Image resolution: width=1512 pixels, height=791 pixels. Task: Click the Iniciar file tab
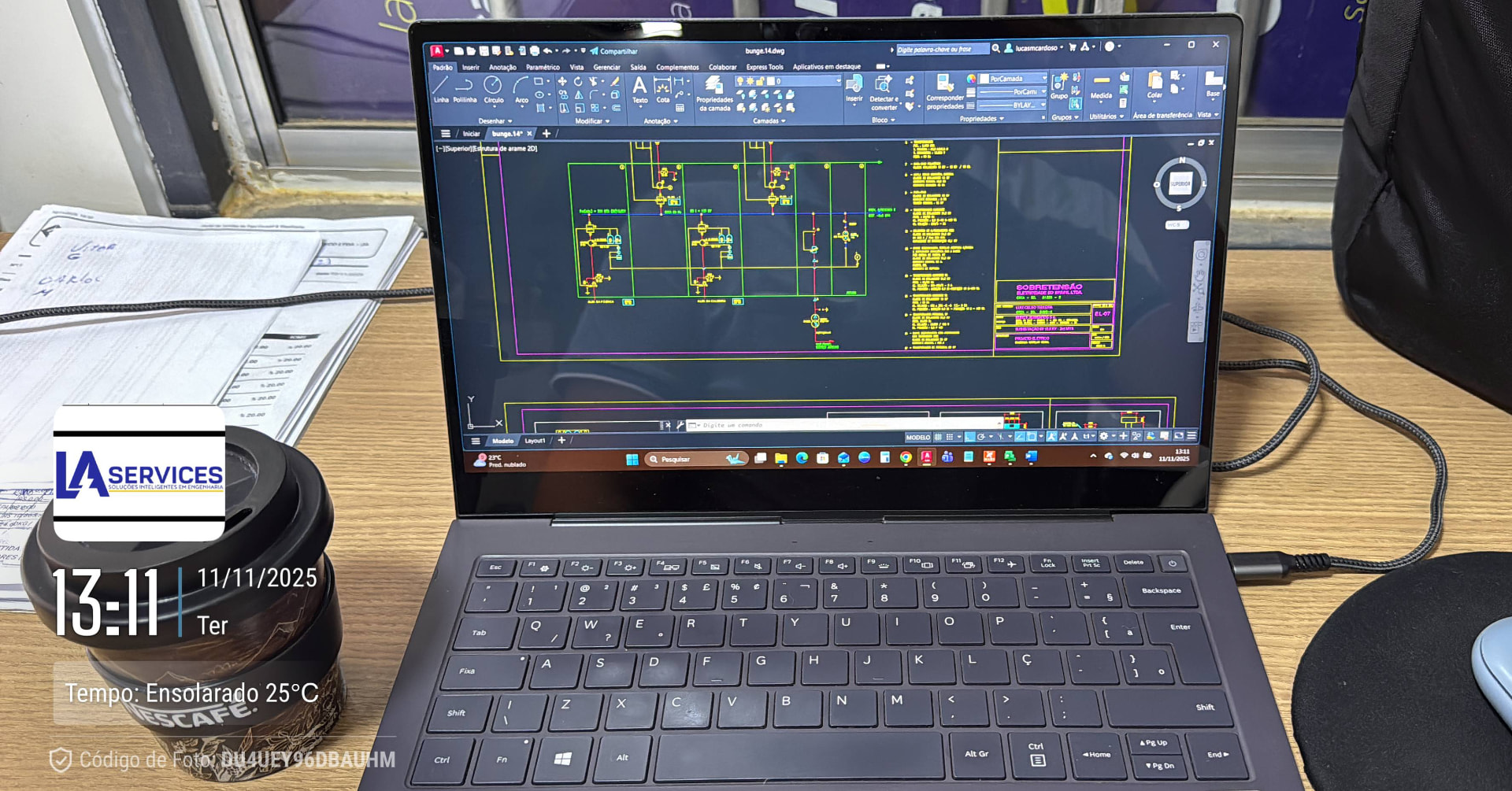471,134
